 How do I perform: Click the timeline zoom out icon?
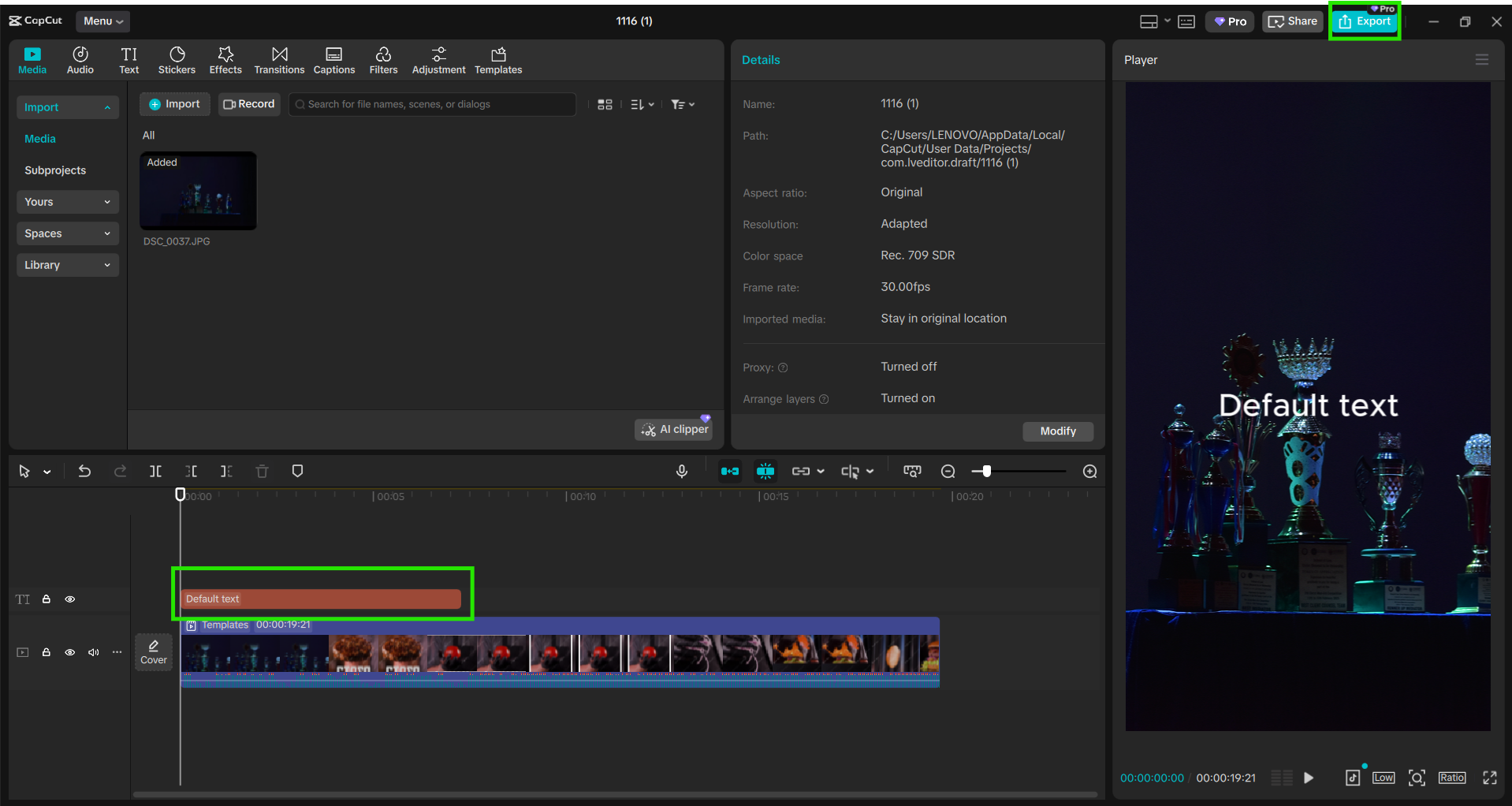948,472
